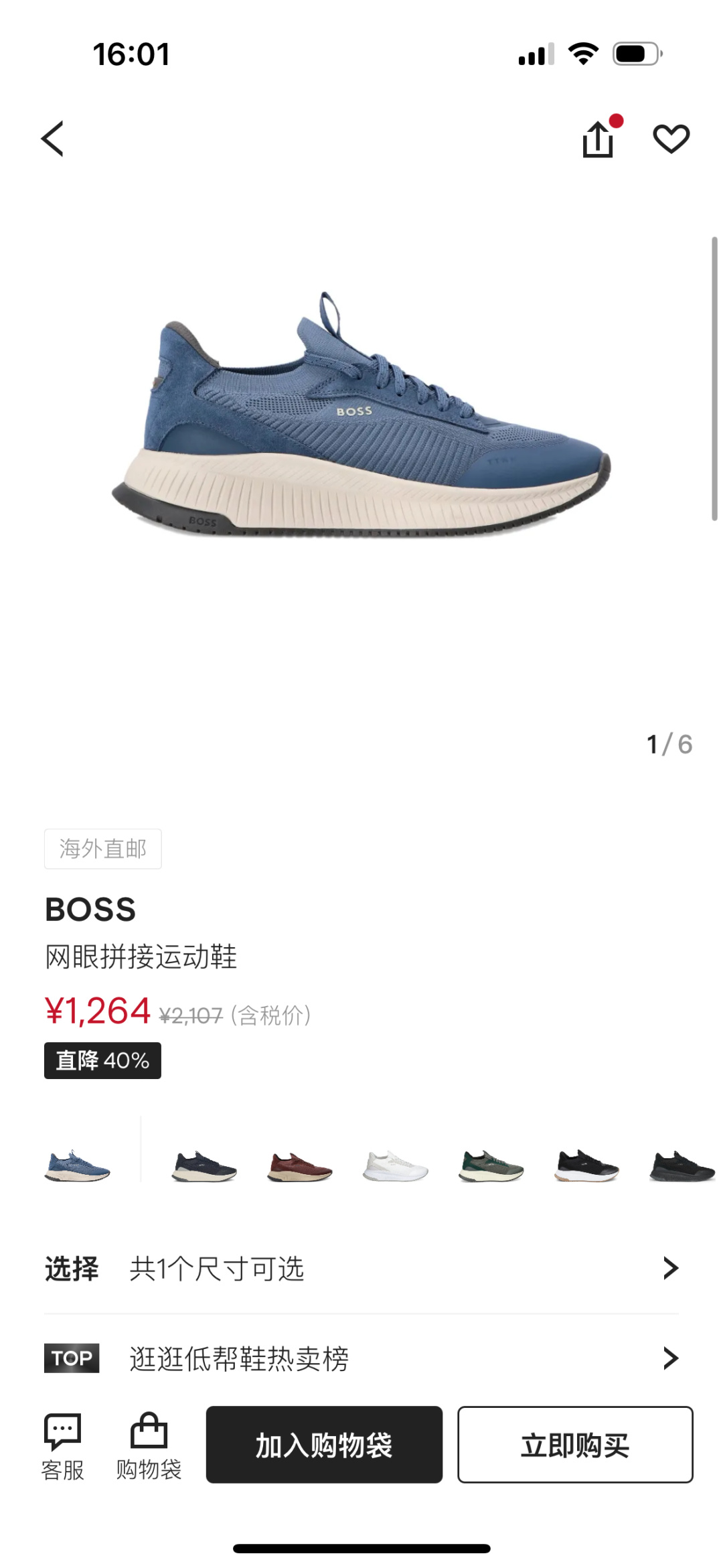Select the burgundy red shoe color
The height and width of the screenshot is (1568, 723).
299,1166
